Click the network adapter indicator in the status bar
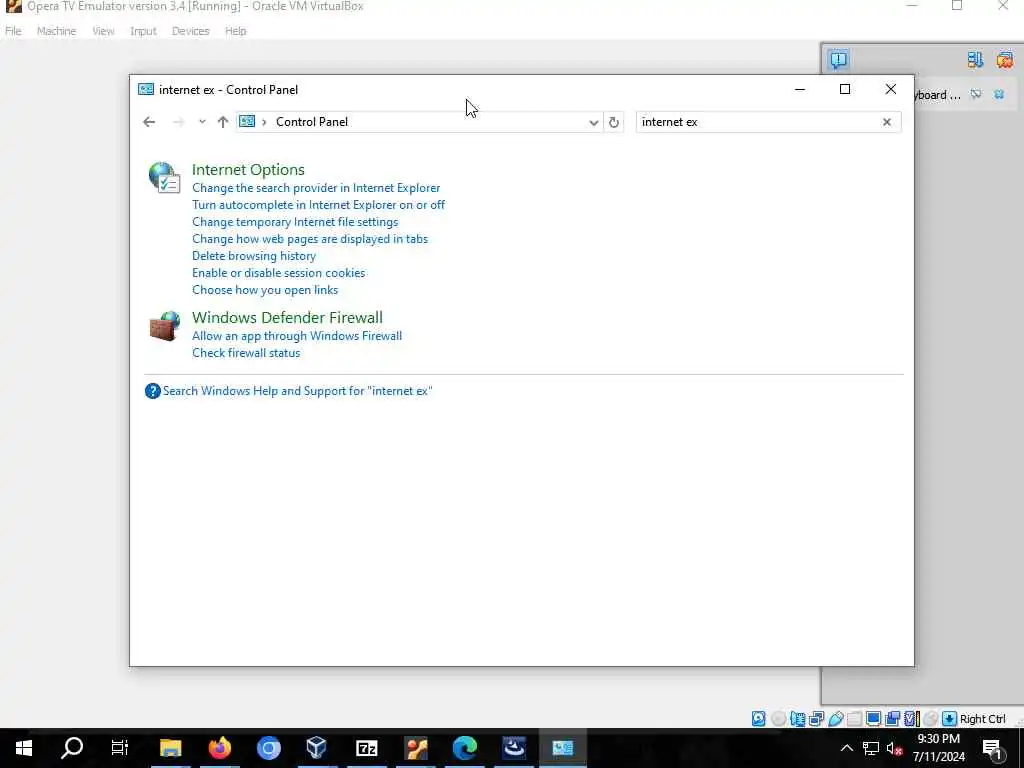This screenshot has height=768, width=1024. tap(816, 719)
